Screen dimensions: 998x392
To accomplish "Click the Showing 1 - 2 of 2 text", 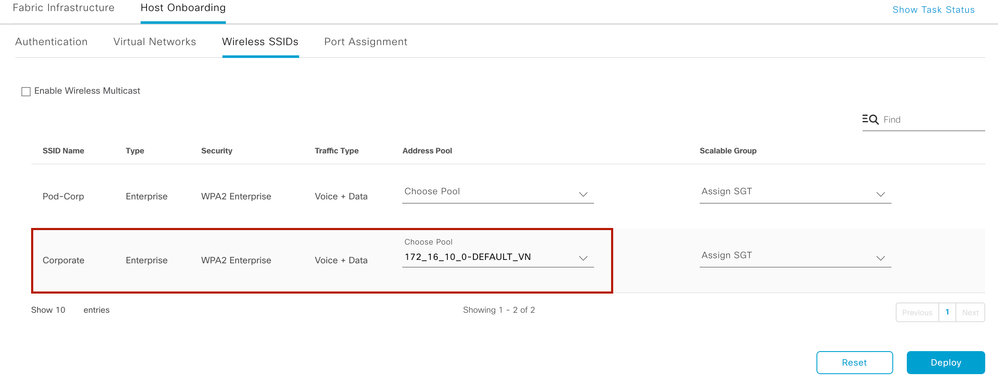I will (499, 310).
